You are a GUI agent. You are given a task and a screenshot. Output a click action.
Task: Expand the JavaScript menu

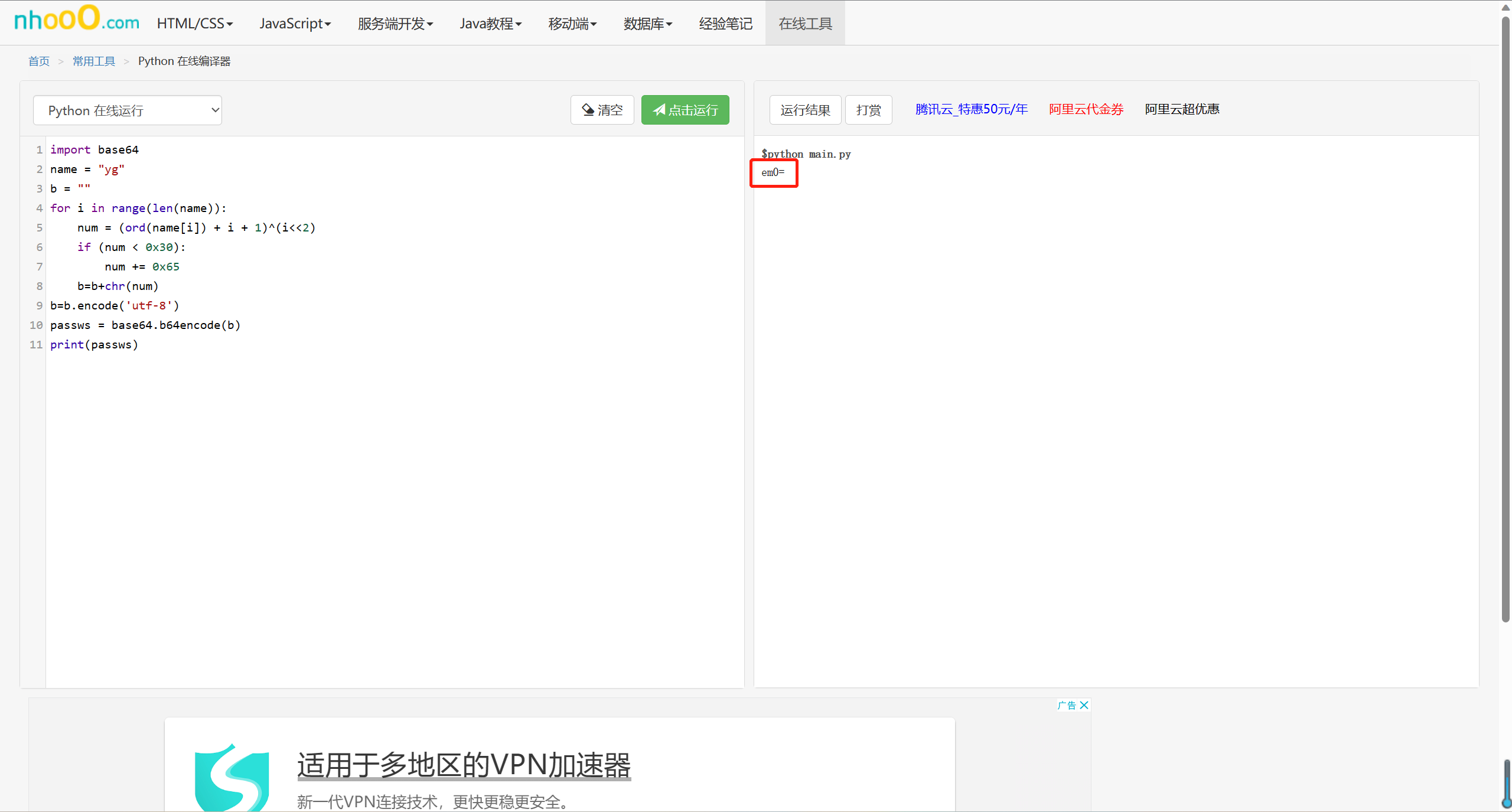[295, 24]
